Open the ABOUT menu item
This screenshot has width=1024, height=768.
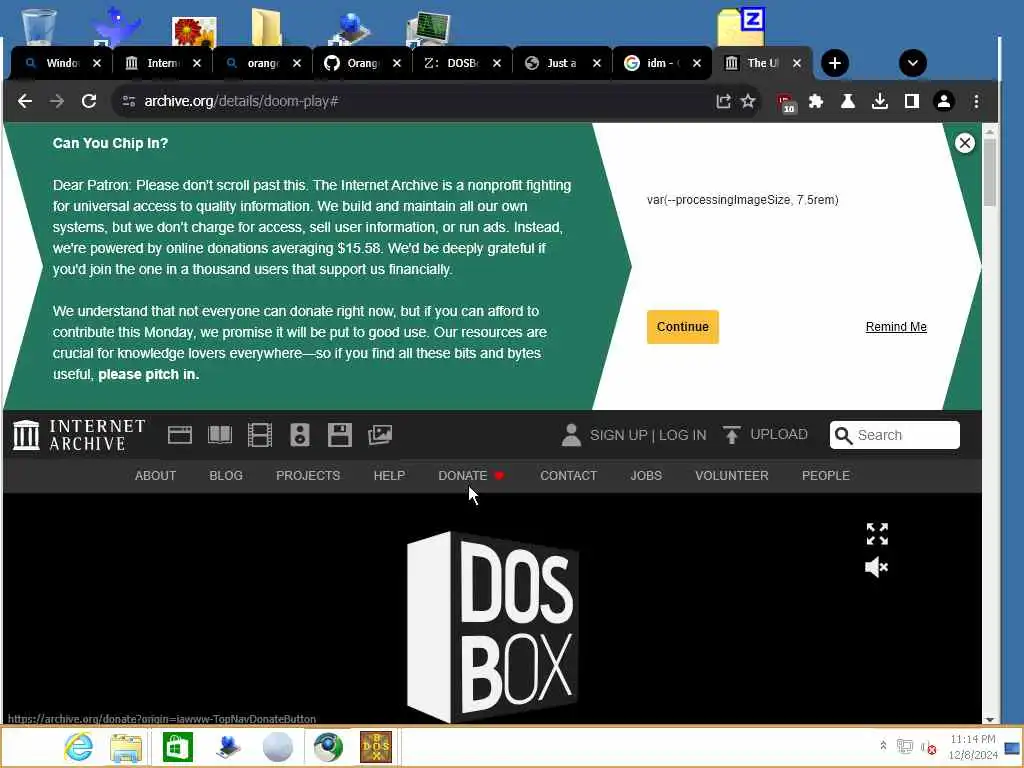(x=155, y=475)
